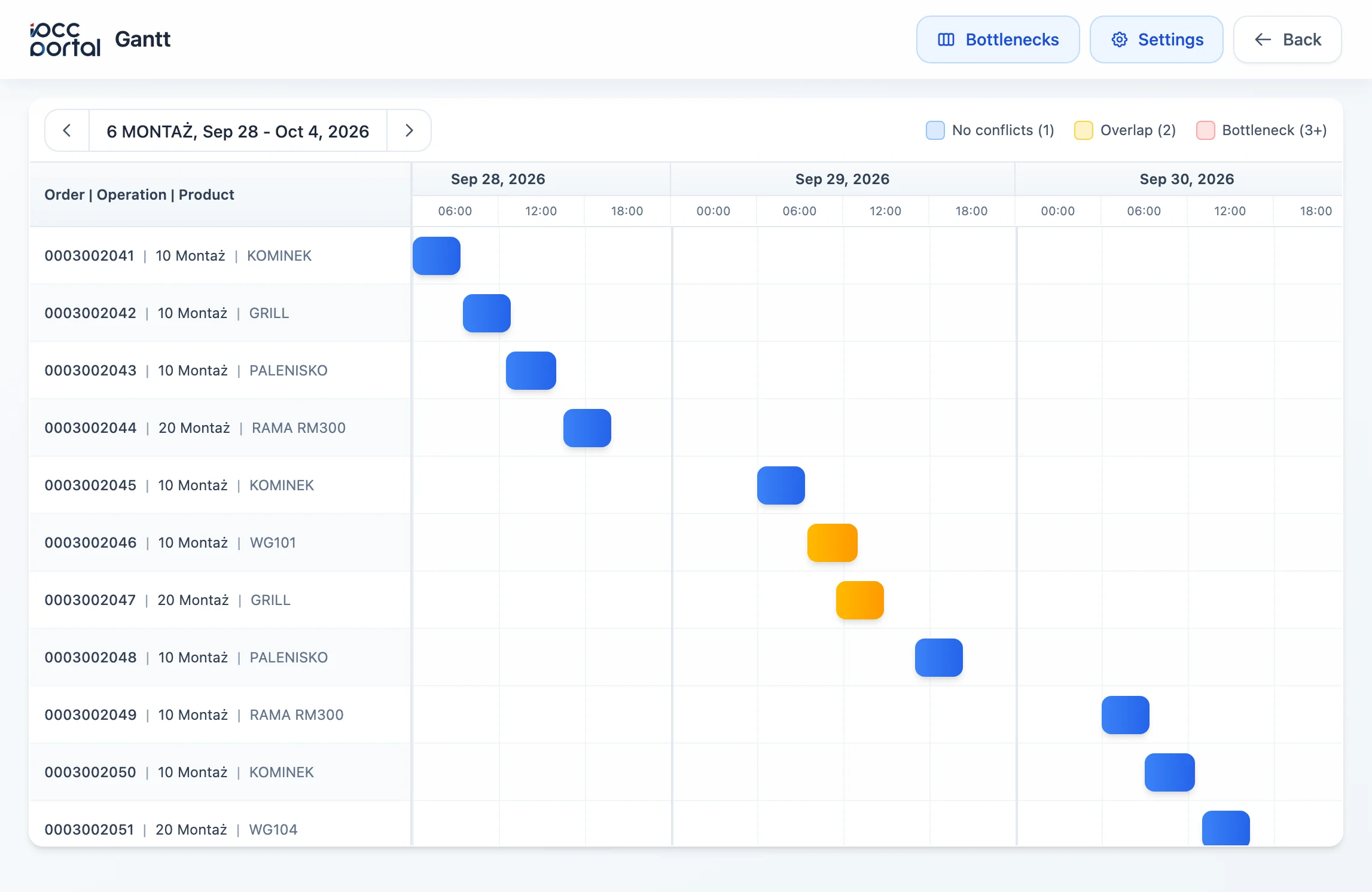Click row '0003002045 | 10 Montaż | KOMINEK'
Screen dimensions: 1372x892
click(x=220, y=485)
